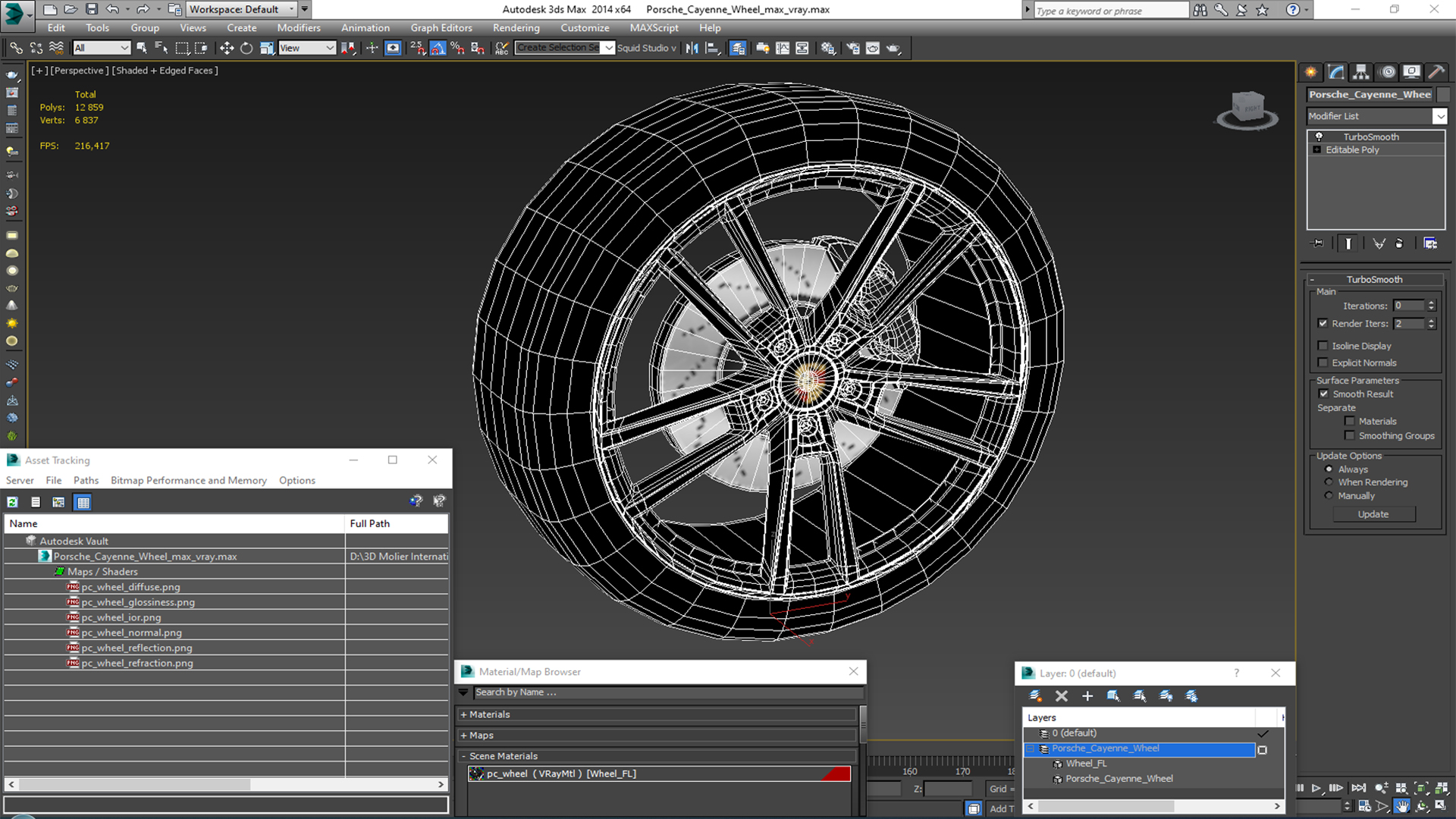Open the Hierarchy command panel tab

[x=1361, y=72]
